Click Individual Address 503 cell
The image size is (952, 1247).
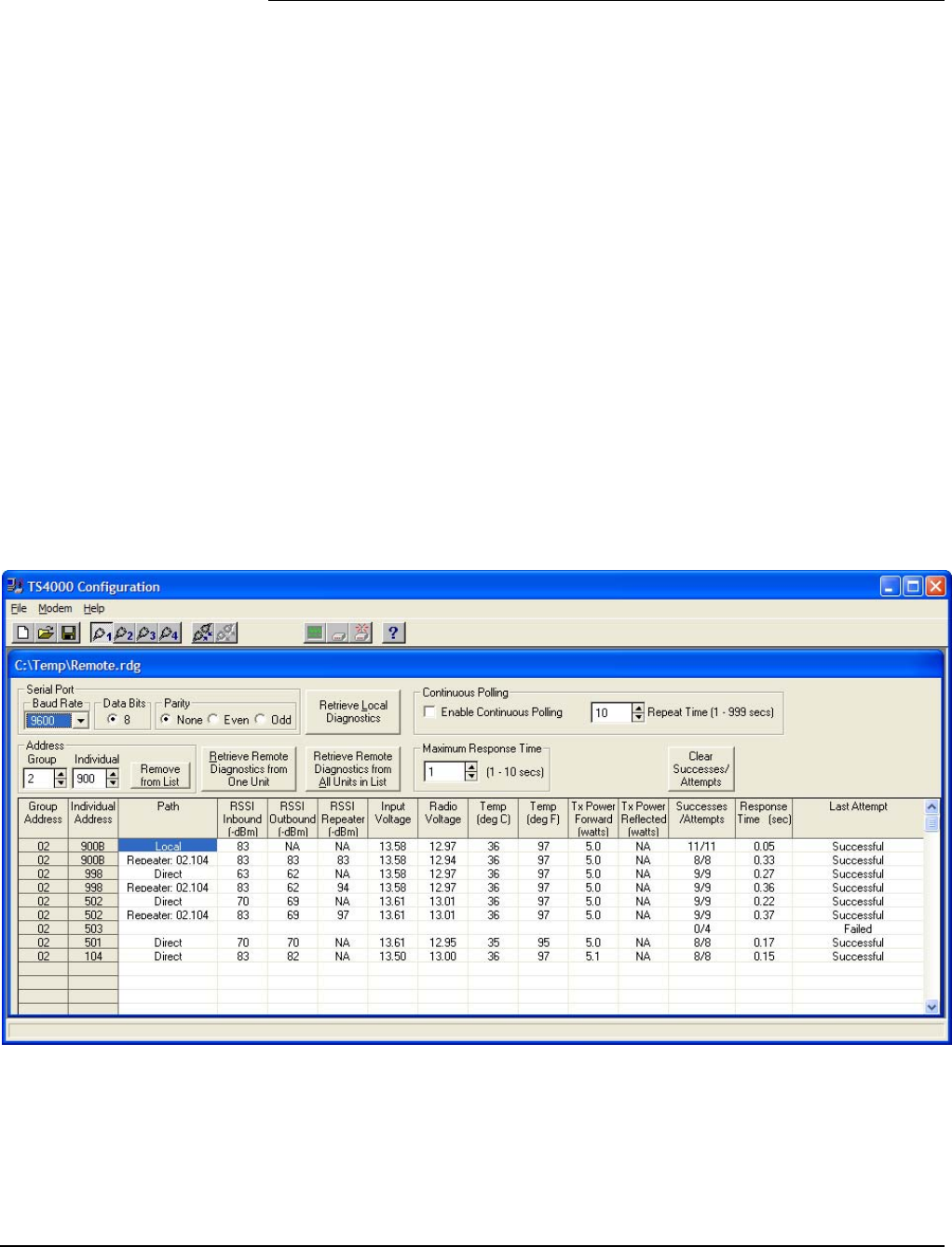coord(93,928)
